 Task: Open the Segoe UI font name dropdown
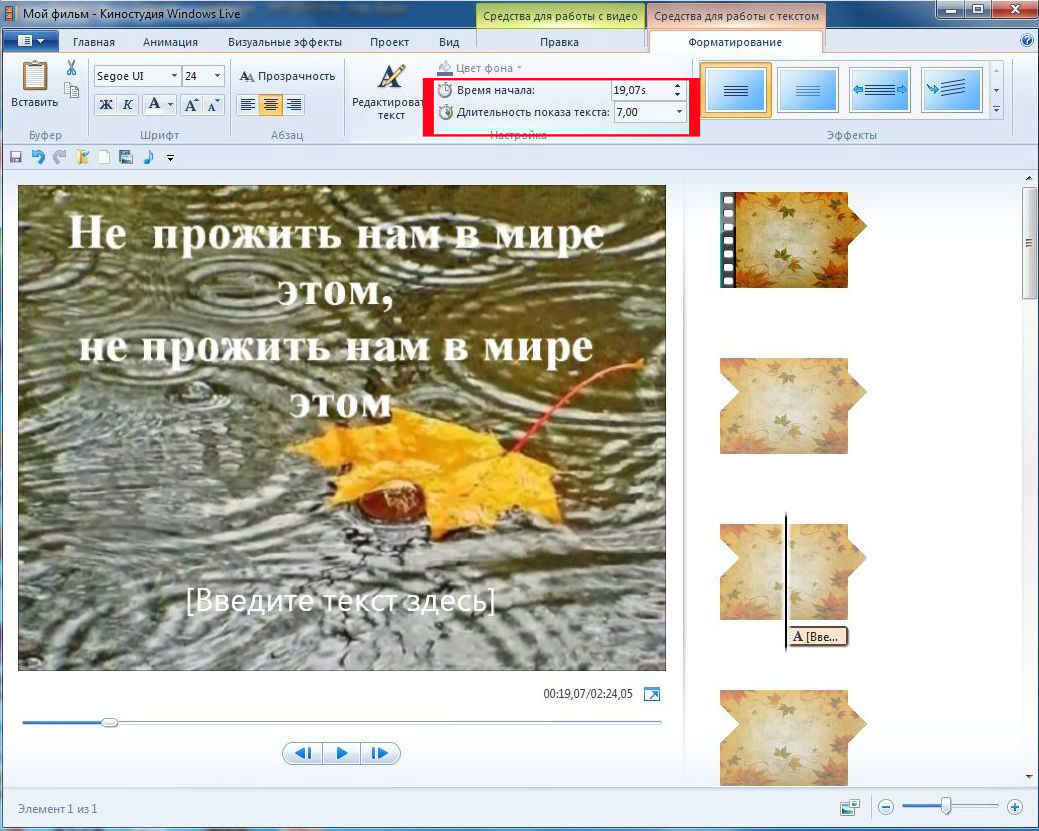coord(174,76)
